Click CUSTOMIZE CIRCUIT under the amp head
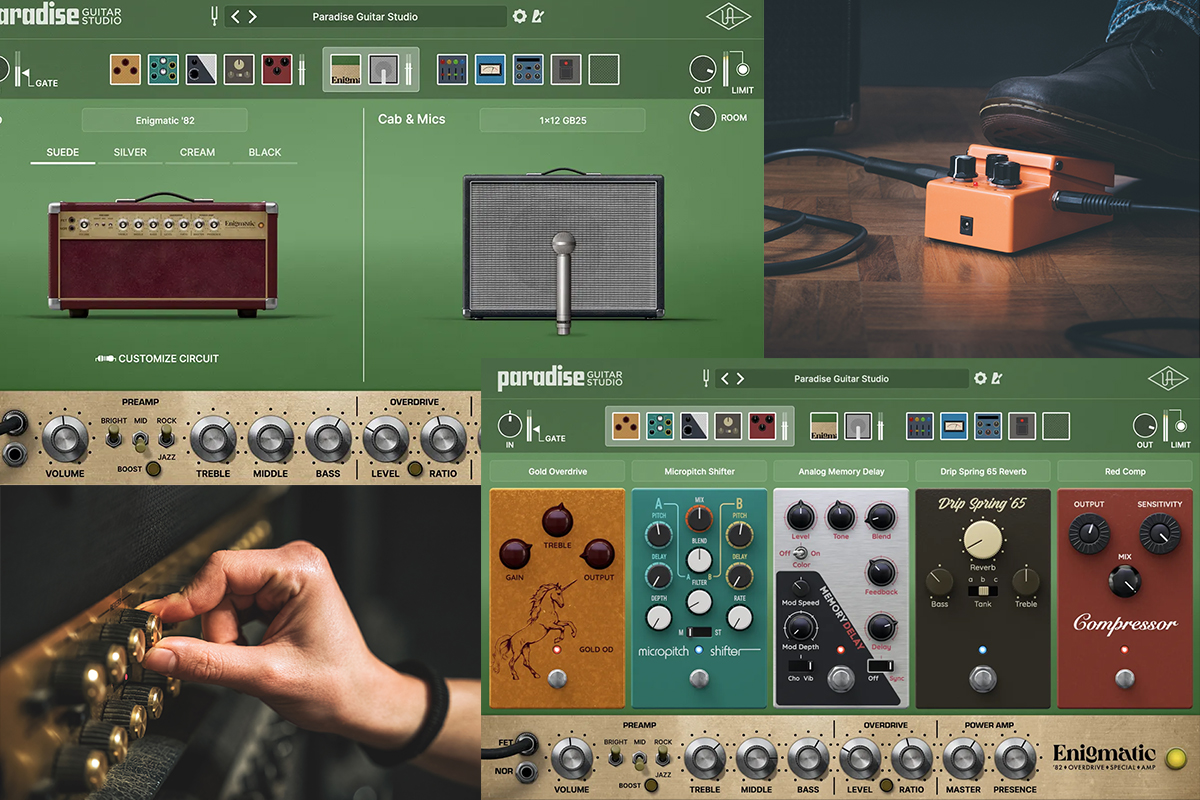Image resolution: width=1200 pixels, height=800 pixels. (160, 358)
